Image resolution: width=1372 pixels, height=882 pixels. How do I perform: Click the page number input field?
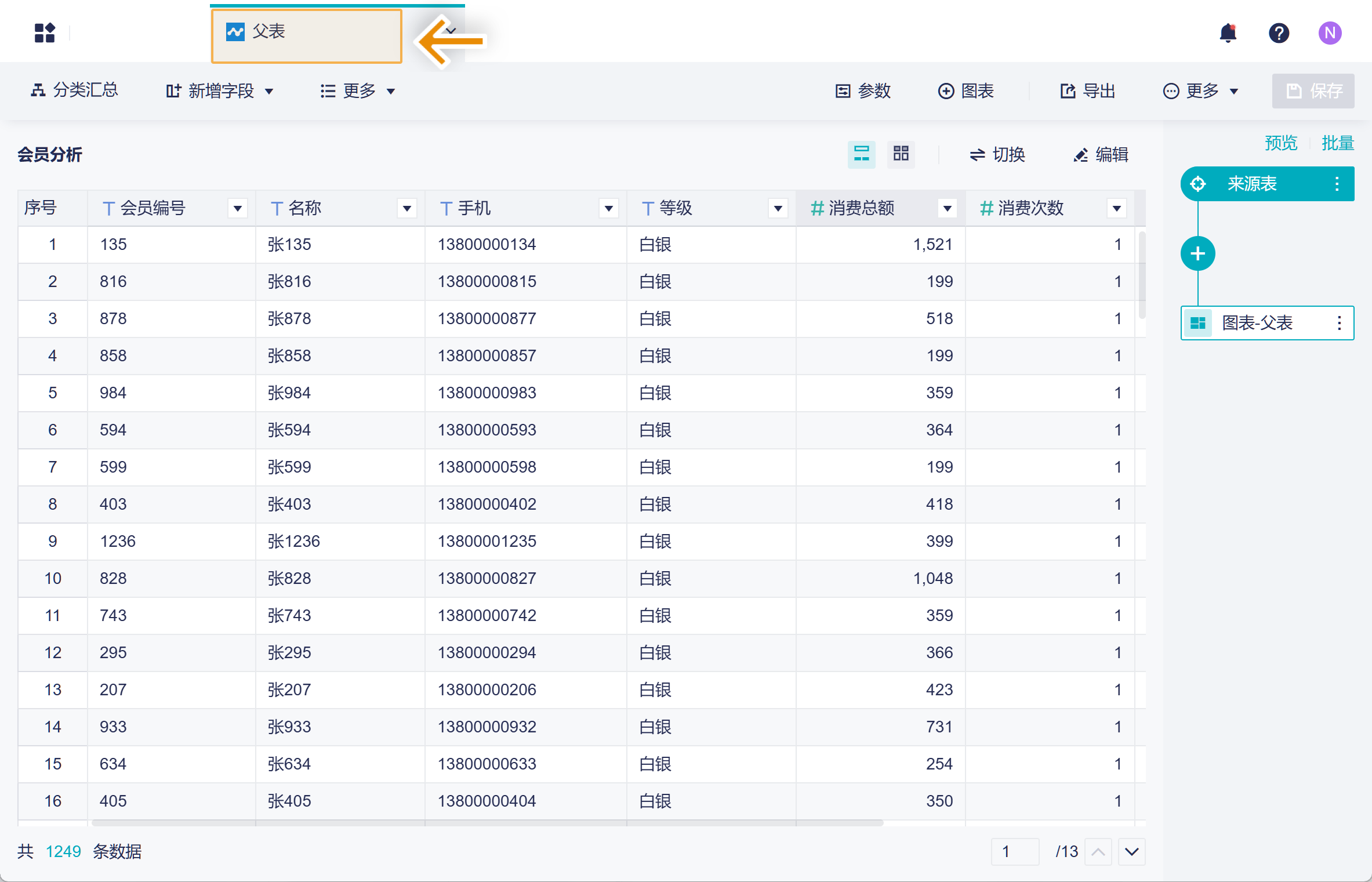point(1015,851)
